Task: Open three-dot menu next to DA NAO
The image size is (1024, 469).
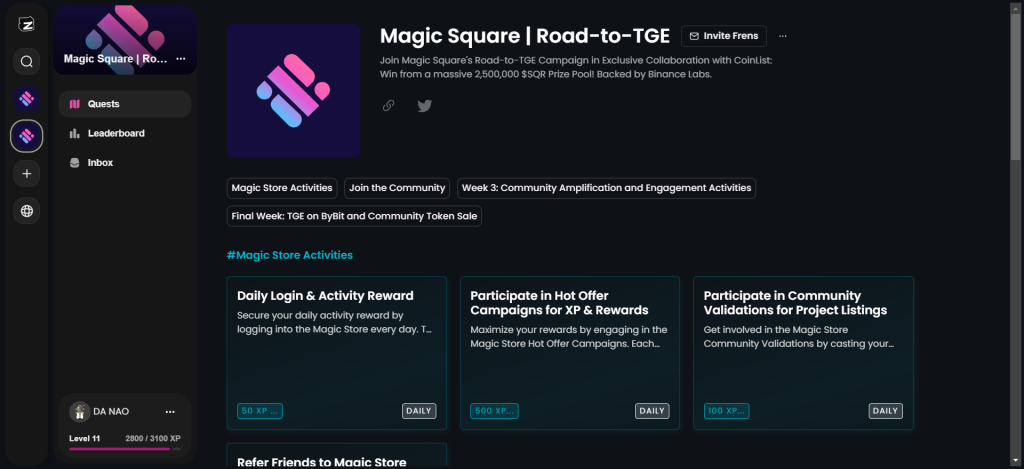Action: (170, 411)
